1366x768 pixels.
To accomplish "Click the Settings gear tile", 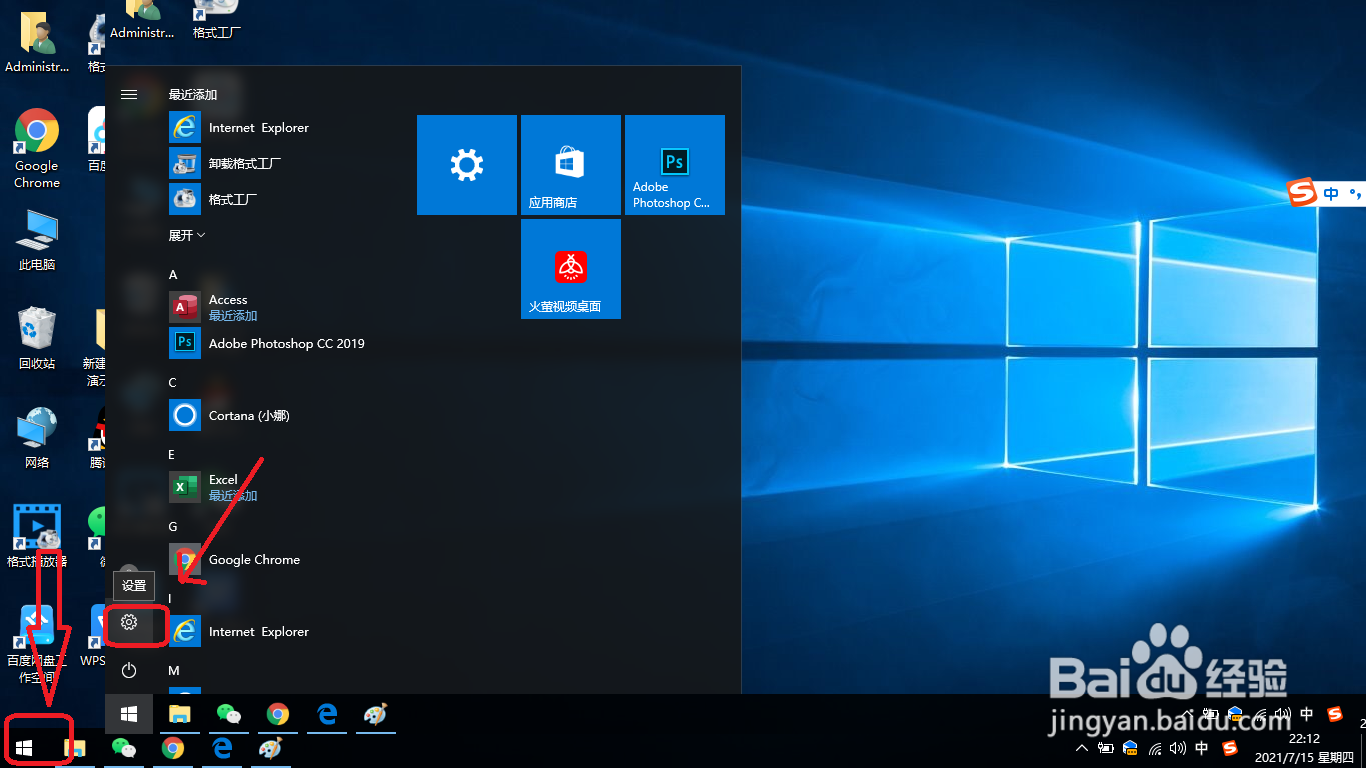I will 467,165.
